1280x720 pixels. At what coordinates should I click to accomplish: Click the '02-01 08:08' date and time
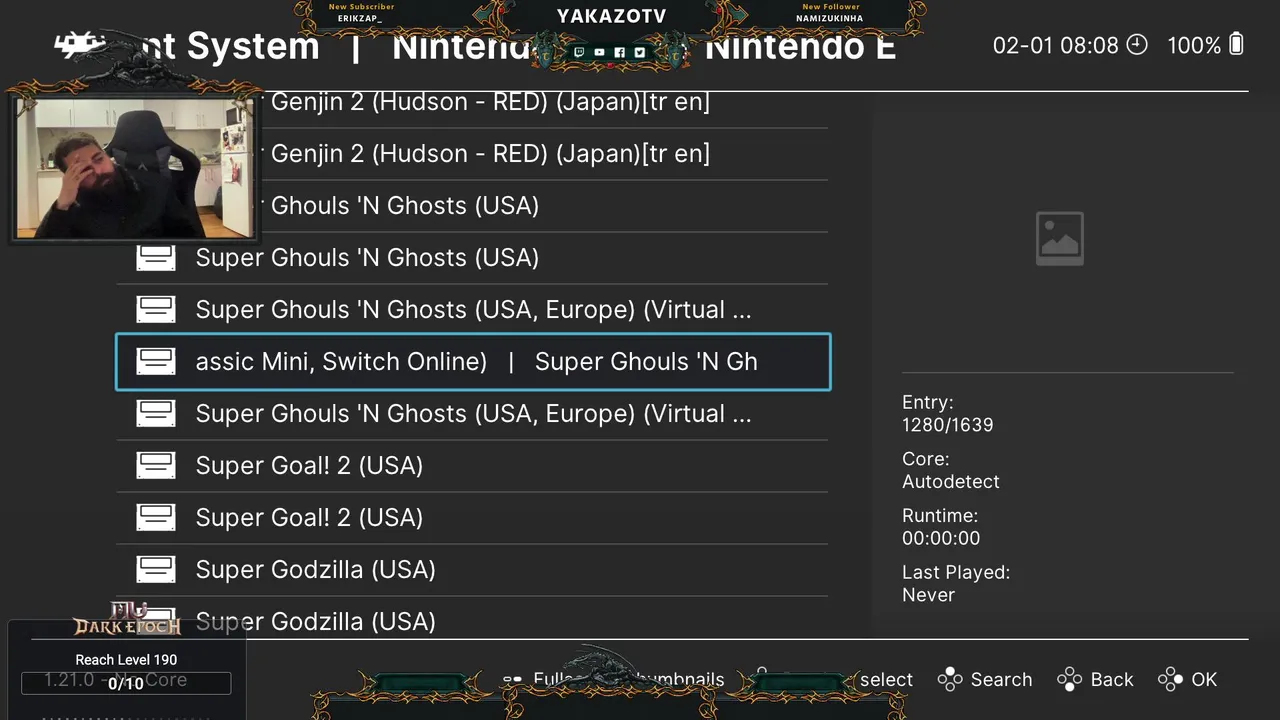(1055, 45)
